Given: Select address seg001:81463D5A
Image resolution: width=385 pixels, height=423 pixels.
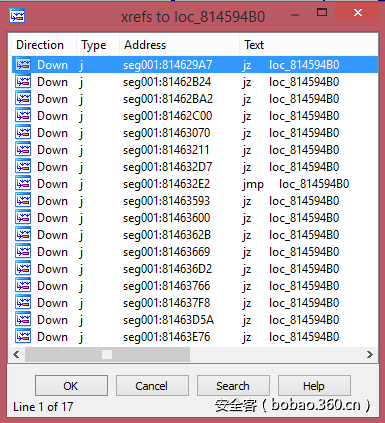Looking at the screenshot, I should pyautogui.click(x=168, y=320).
